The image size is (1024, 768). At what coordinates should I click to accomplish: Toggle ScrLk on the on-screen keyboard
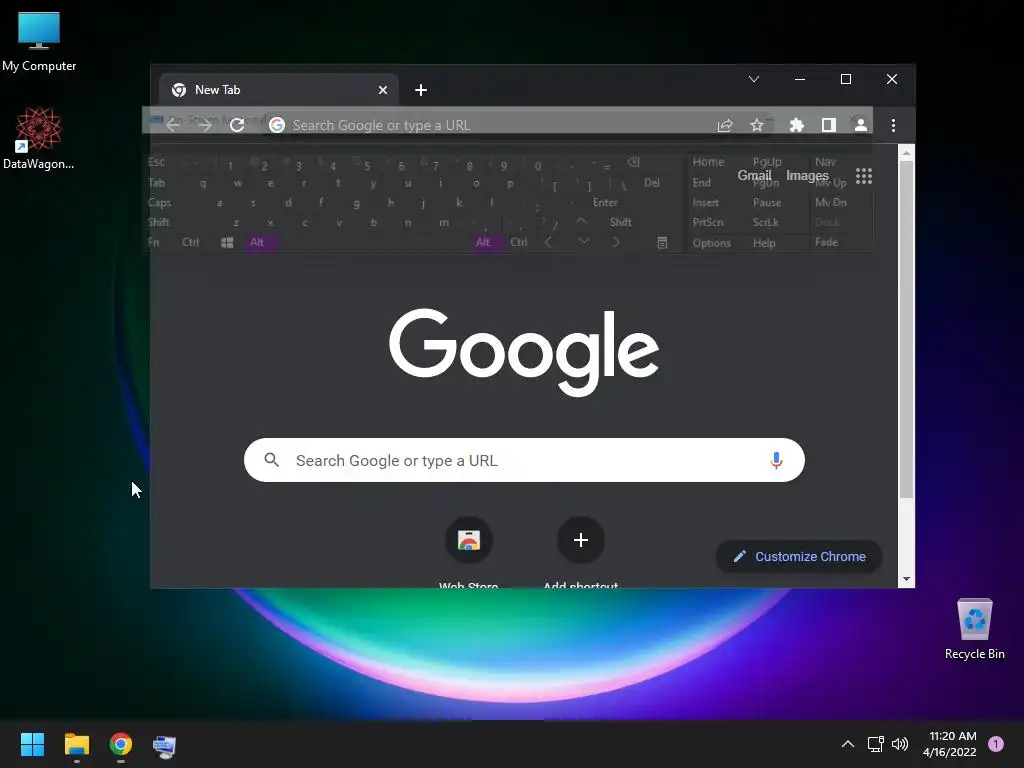pyautogui.click(x=765, y=222)
